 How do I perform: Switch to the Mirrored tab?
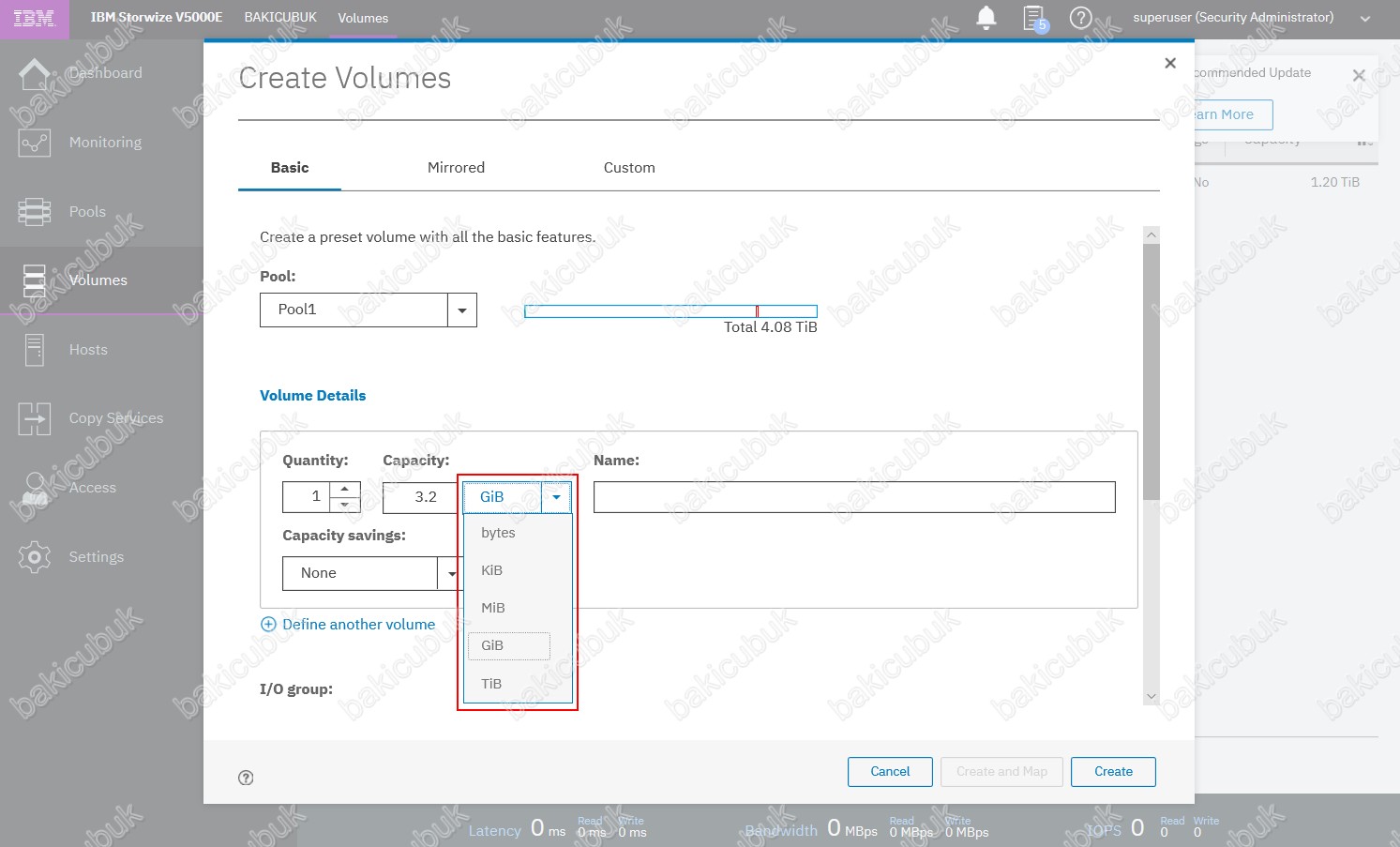[x=456, y=168]
